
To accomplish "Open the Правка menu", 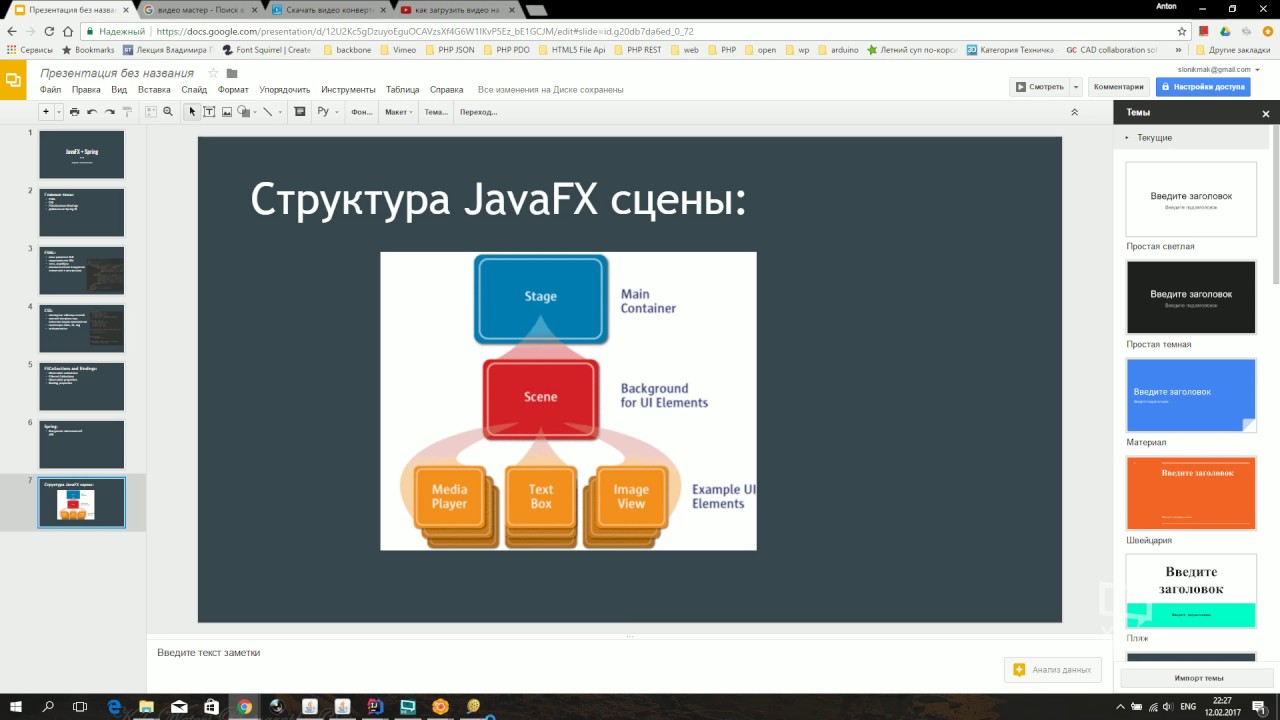I will 86,89.
